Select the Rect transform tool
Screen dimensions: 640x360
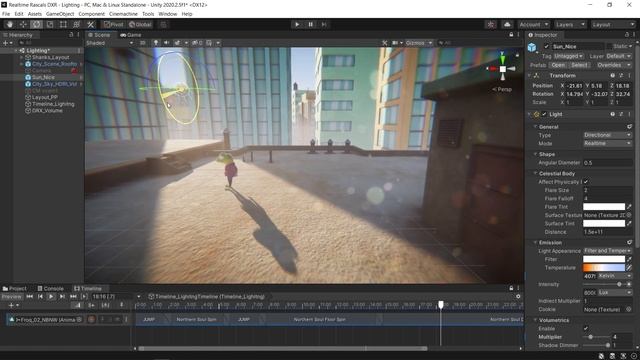pyautogui.click(x=63, y=24)
